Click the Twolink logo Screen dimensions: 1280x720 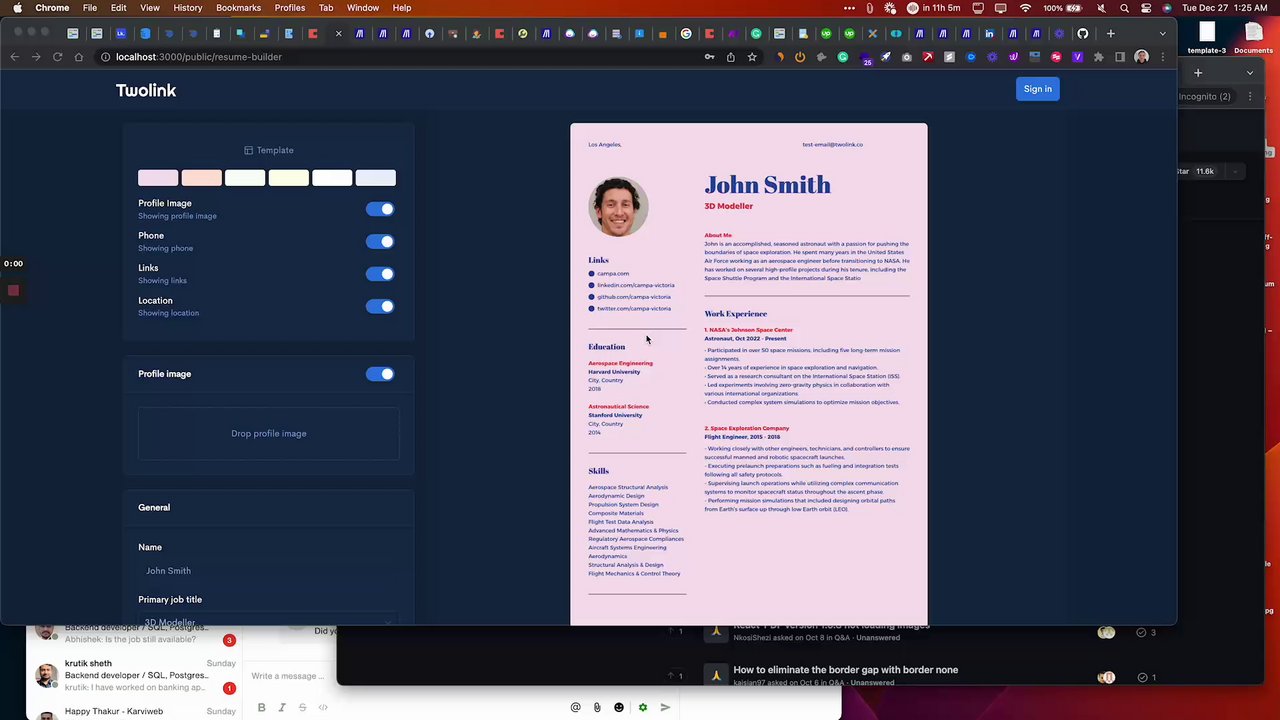pyautogui.click(x=146, y=90)
